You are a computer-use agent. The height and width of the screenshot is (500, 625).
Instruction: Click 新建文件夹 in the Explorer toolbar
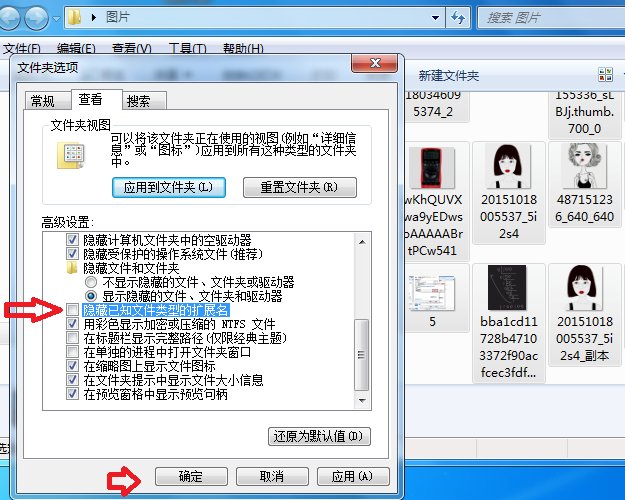(448, 75)
